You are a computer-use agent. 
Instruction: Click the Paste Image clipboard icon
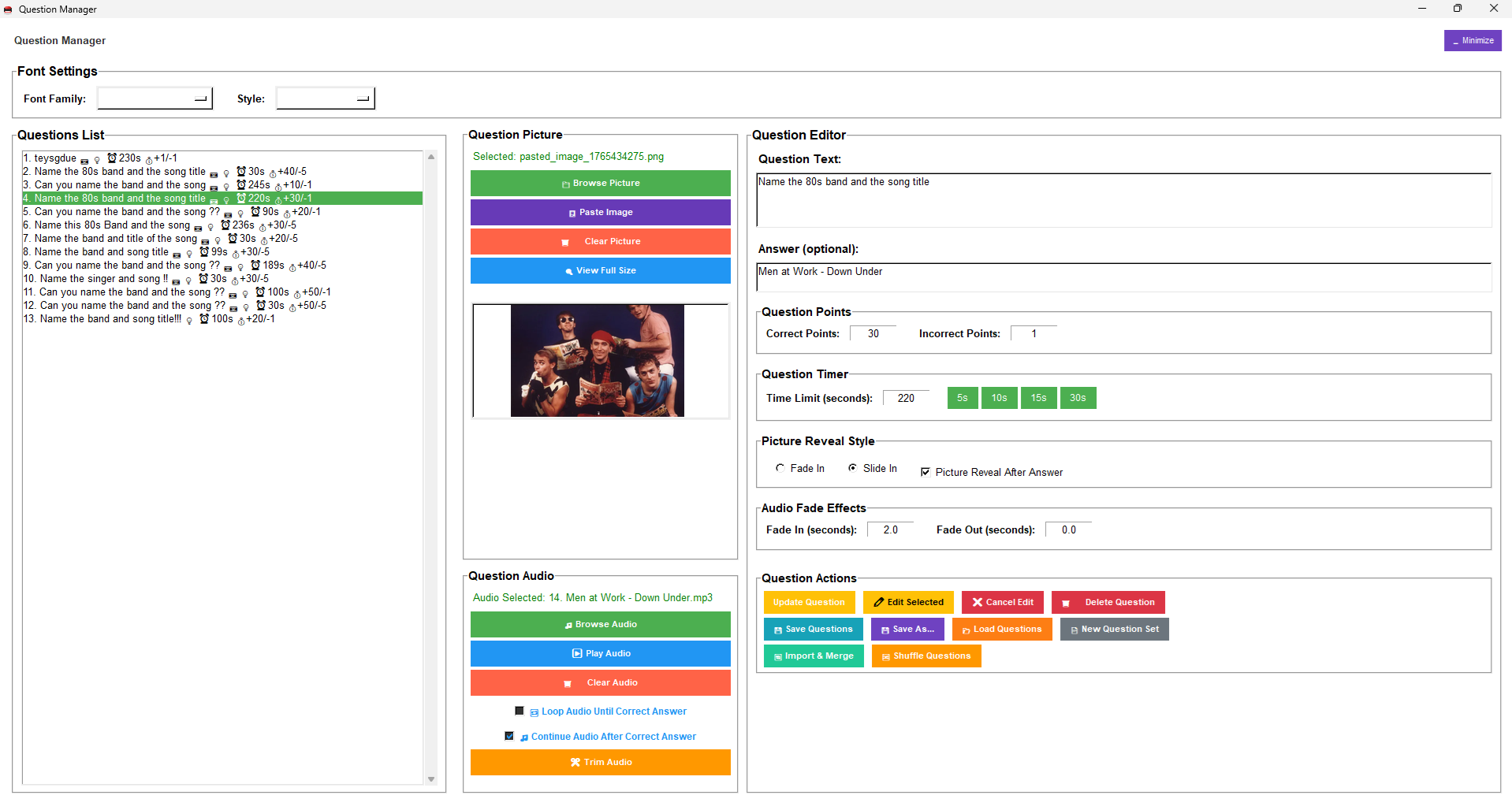click(x=572, y=213)
